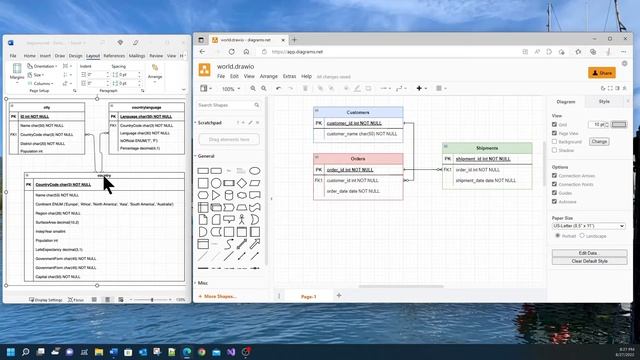Click the Share button
640x360 pixels.
[x=602, y=73]
